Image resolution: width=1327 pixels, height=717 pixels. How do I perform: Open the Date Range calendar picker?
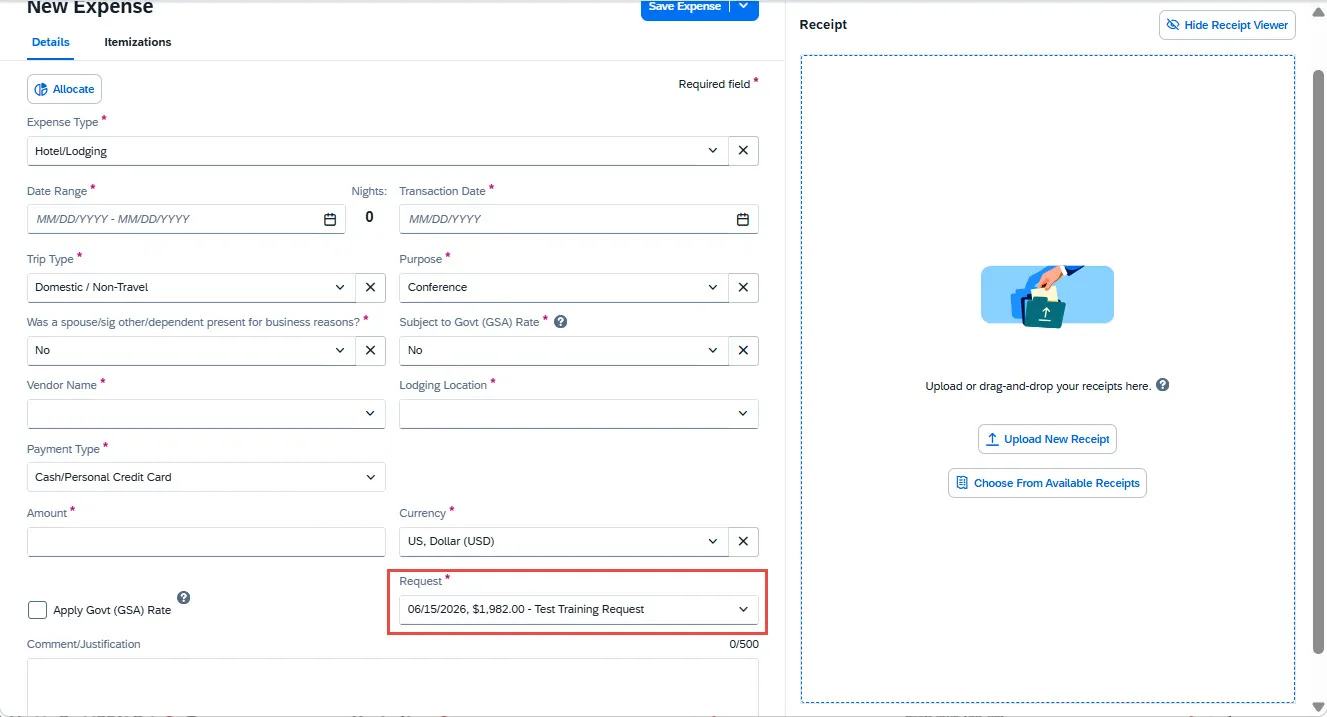coord(330,219)
